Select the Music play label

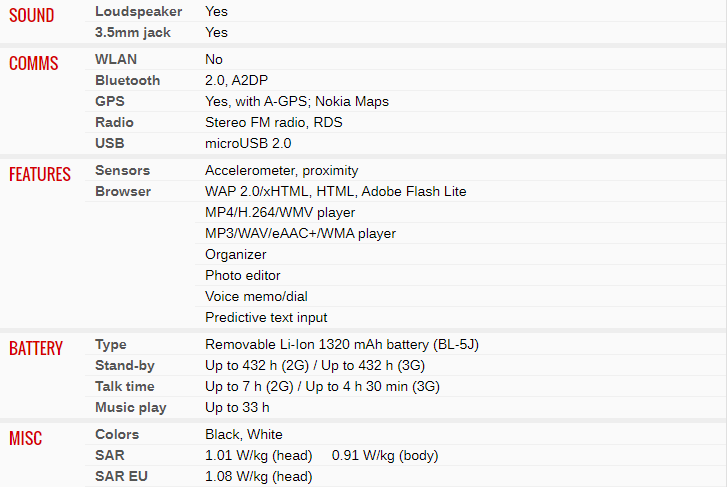[x=130, y=407]
